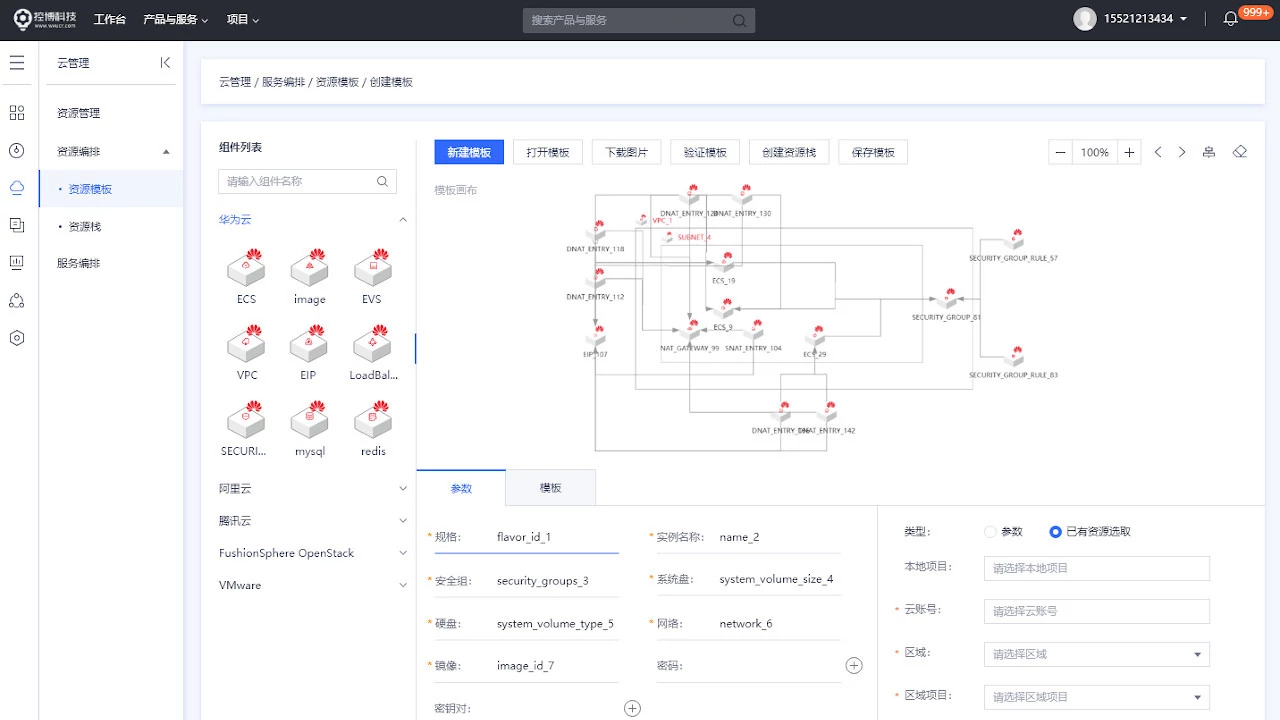This screenshot has width=1280, height=720.
Task: Click the hamburger menu icon
Action: (17, 63)
